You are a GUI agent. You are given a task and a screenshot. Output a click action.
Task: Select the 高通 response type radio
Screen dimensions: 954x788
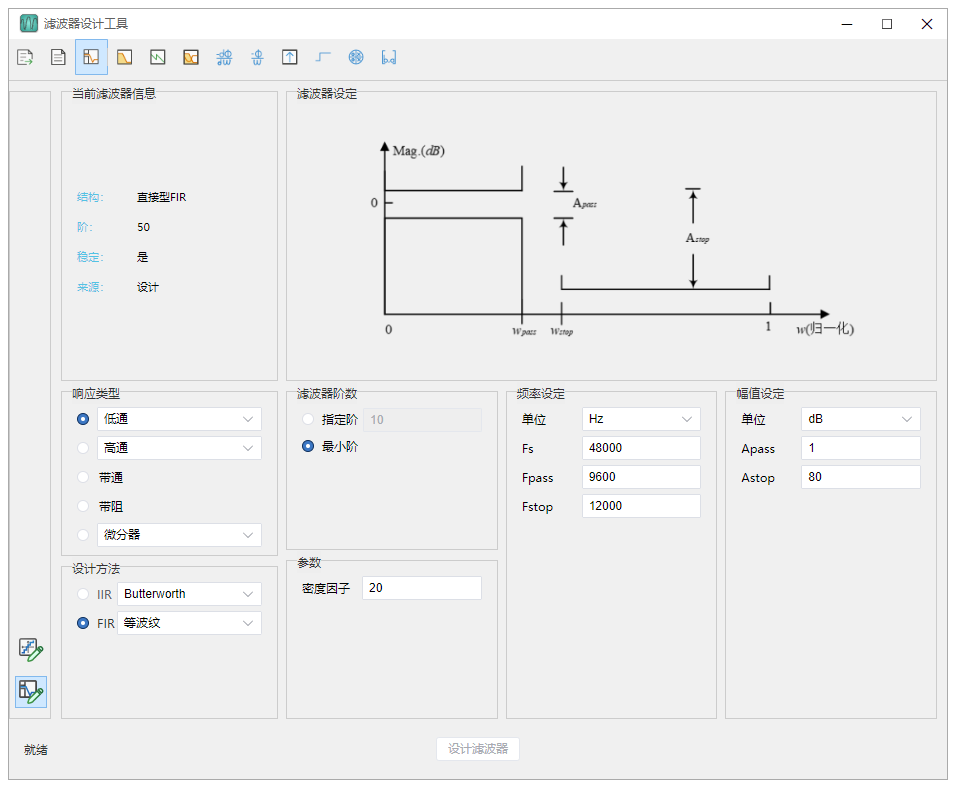click(x=83, y=448)
